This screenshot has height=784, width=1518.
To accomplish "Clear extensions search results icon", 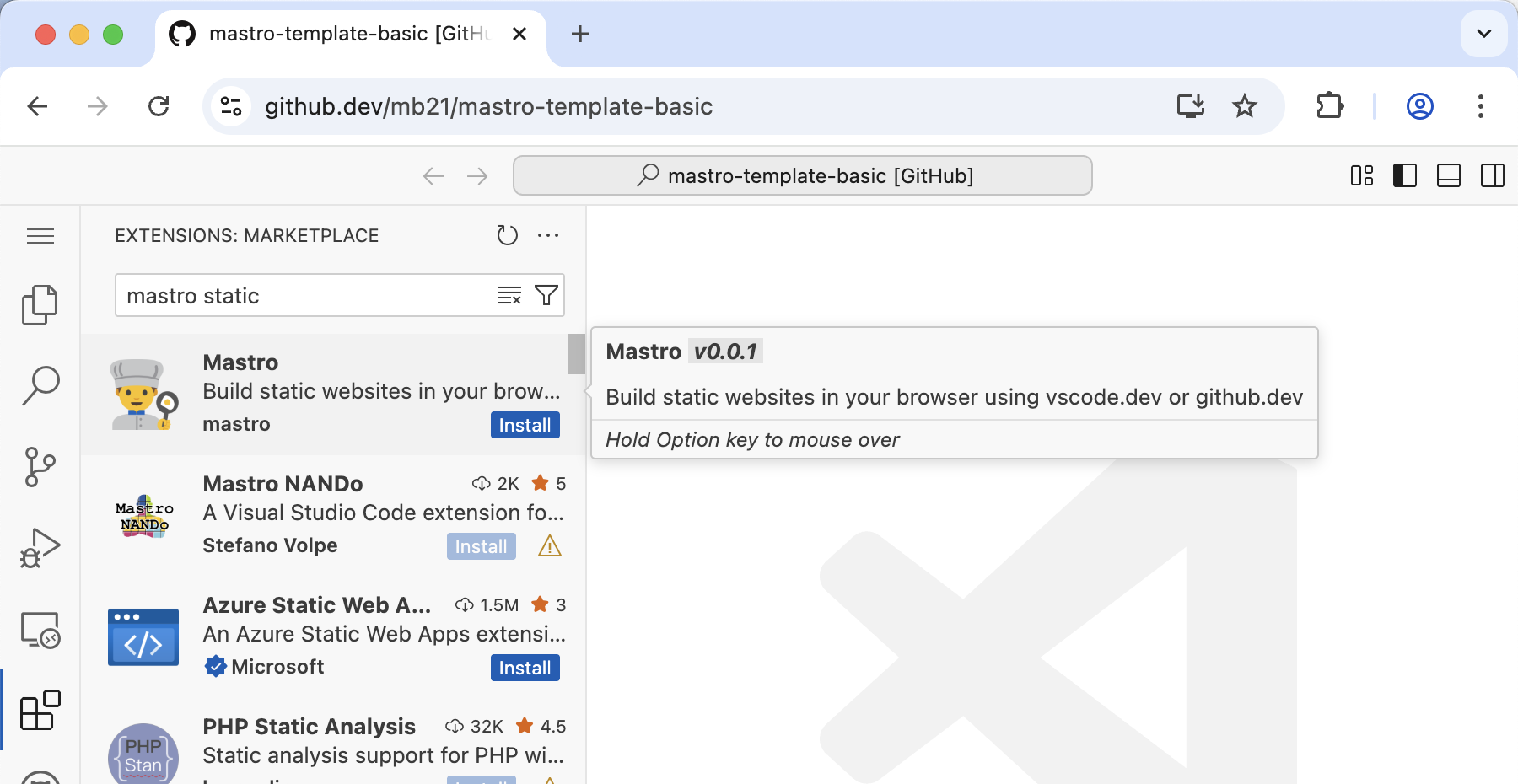I will point(509,295).
